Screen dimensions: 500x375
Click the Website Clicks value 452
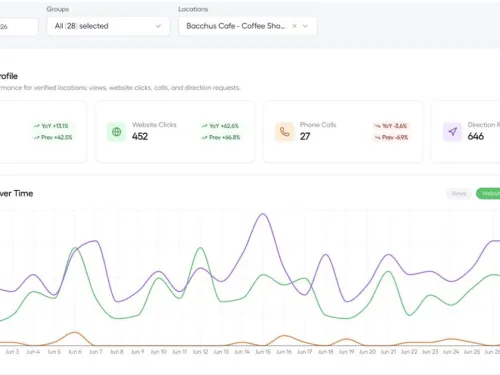click(140, 136)
